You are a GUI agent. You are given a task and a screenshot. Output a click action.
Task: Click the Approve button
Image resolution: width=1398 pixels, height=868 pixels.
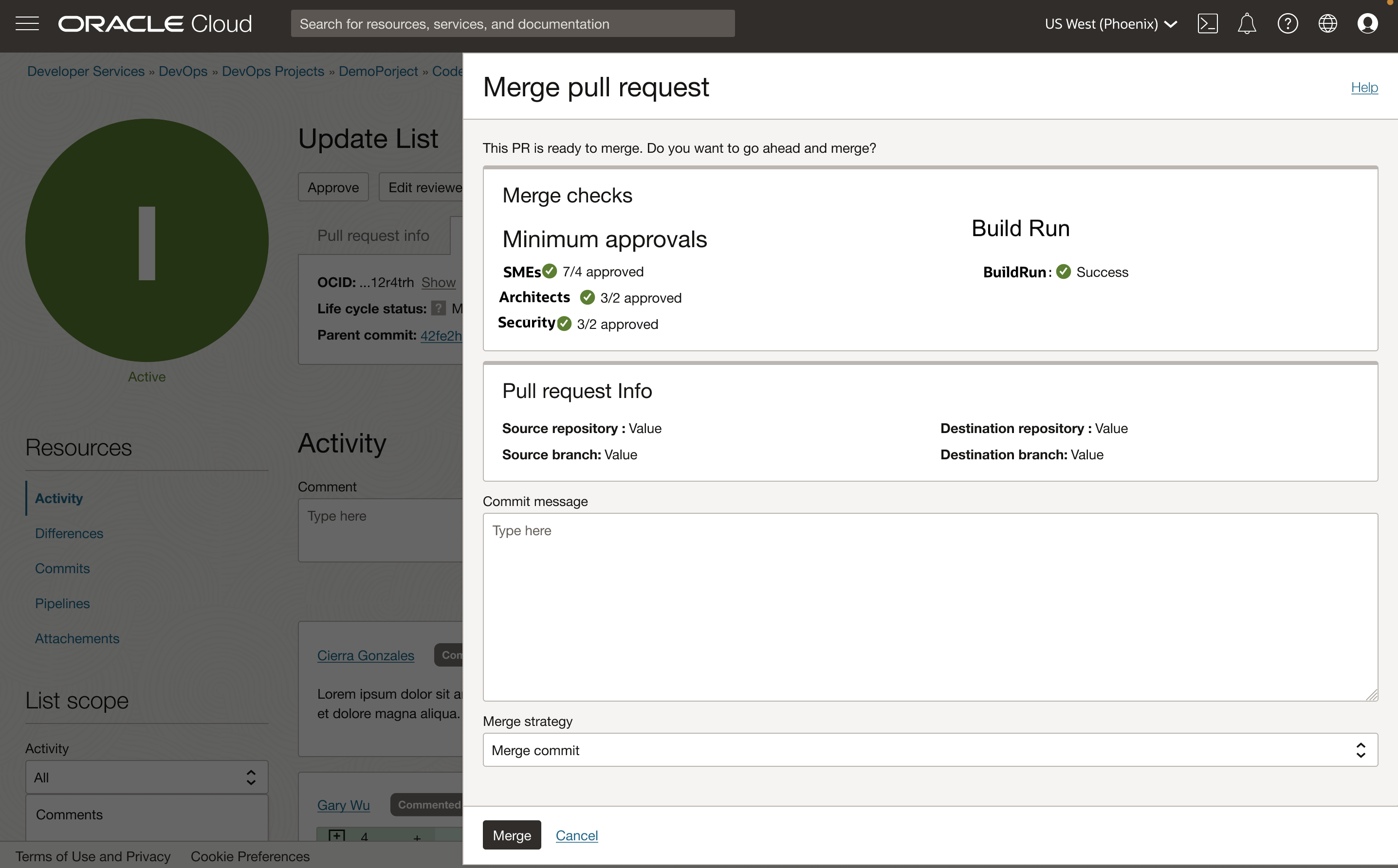pyautogui.click(x=333, y=186)
